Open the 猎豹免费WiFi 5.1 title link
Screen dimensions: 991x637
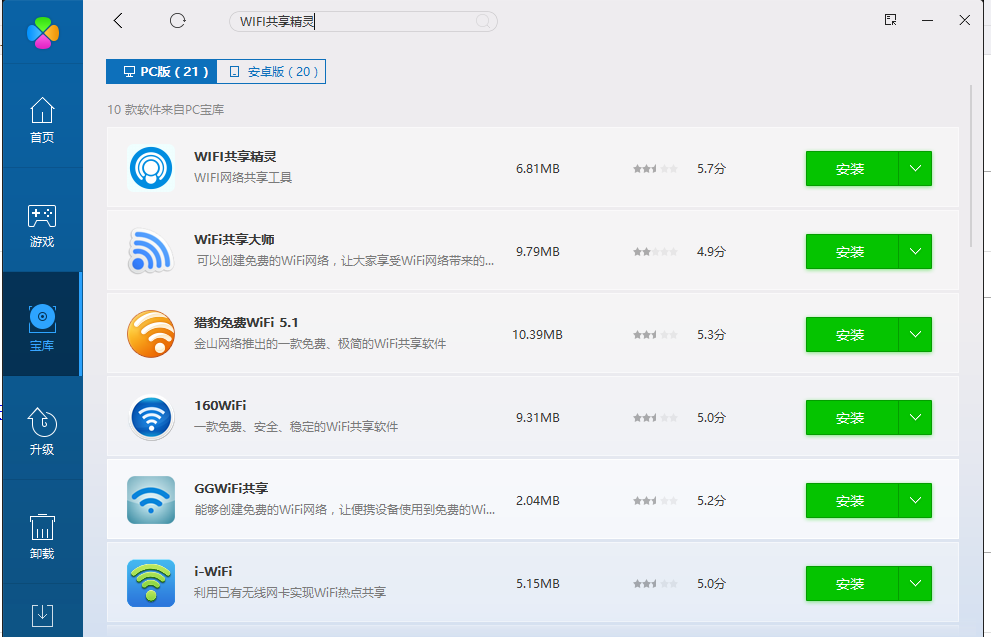click(x=246, y=322)
